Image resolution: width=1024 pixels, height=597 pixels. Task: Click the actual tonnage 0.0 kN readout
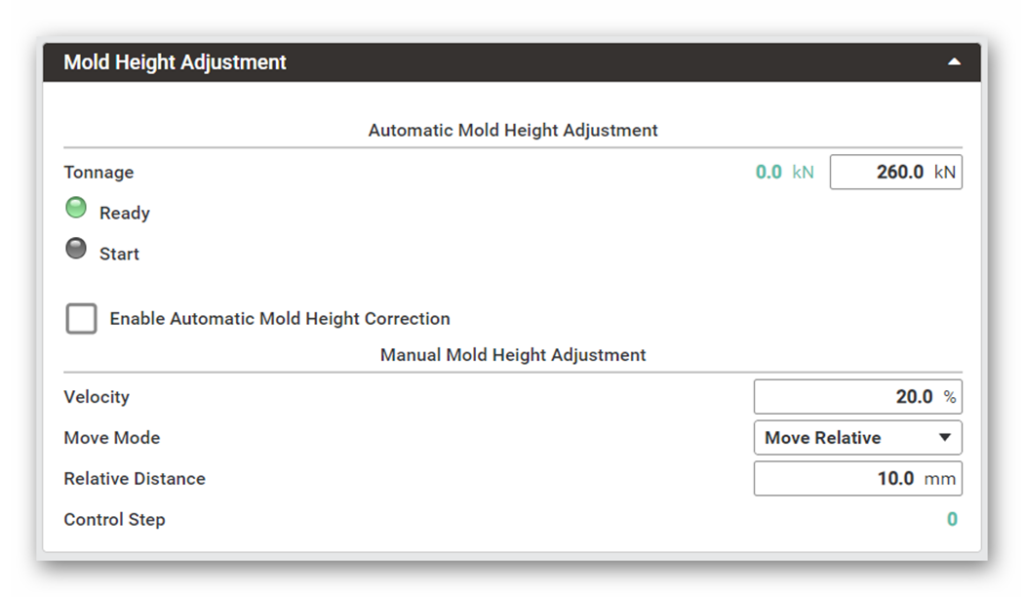tap(784, 172)
